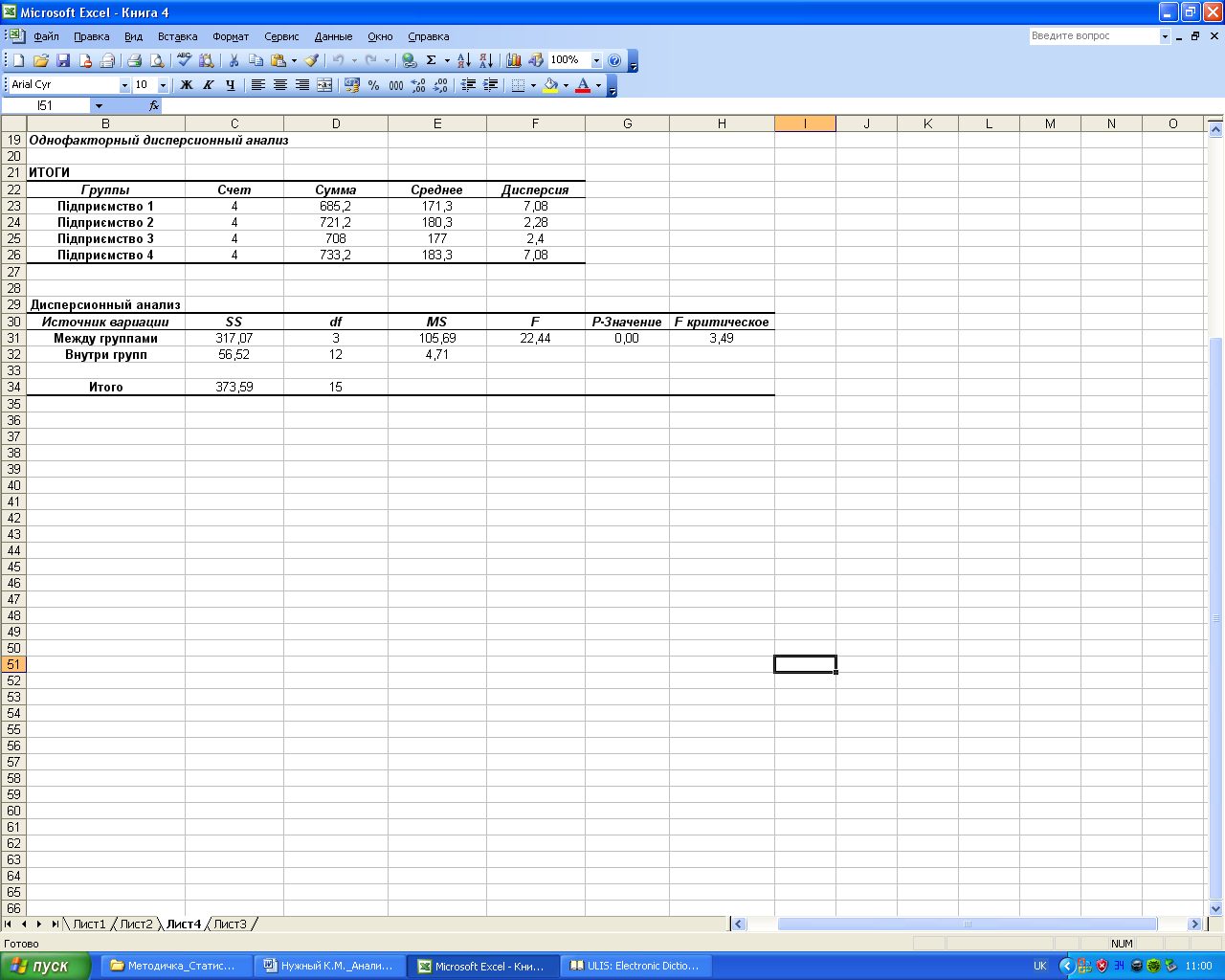This screenshot has width=1225, height=980.
Task: Open Excel Help question mark
Action: [x=614, y=60]
